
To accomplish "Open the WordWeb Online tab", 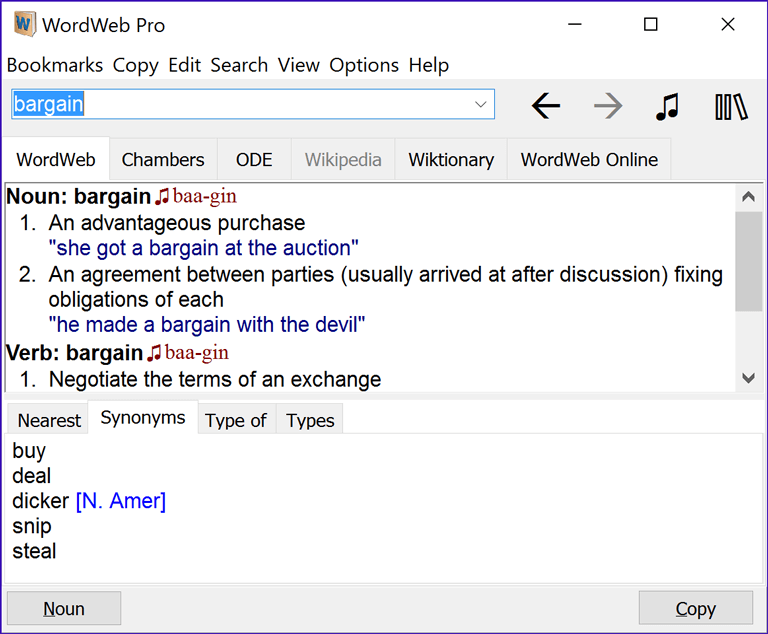I will [589, 160].
